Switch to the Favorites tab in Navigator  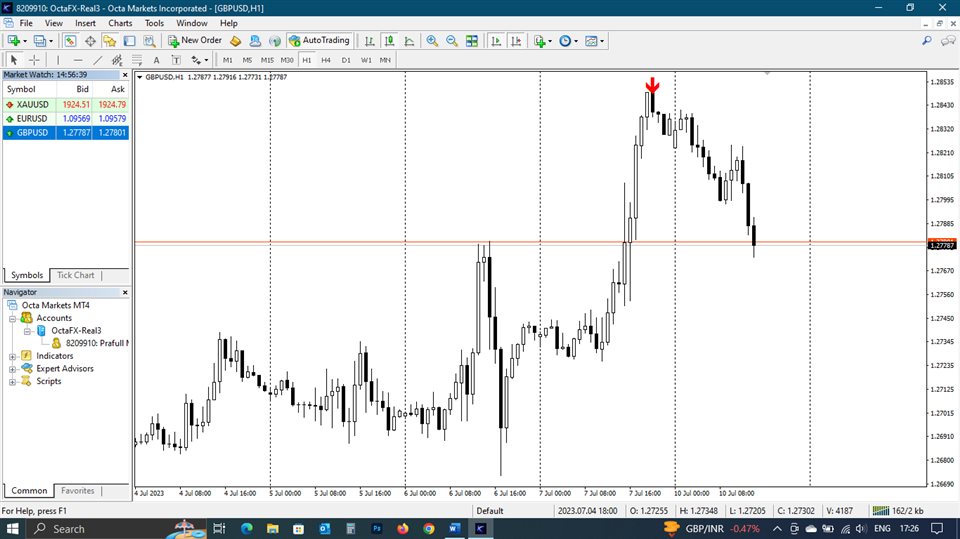click(x=78, y=491)
